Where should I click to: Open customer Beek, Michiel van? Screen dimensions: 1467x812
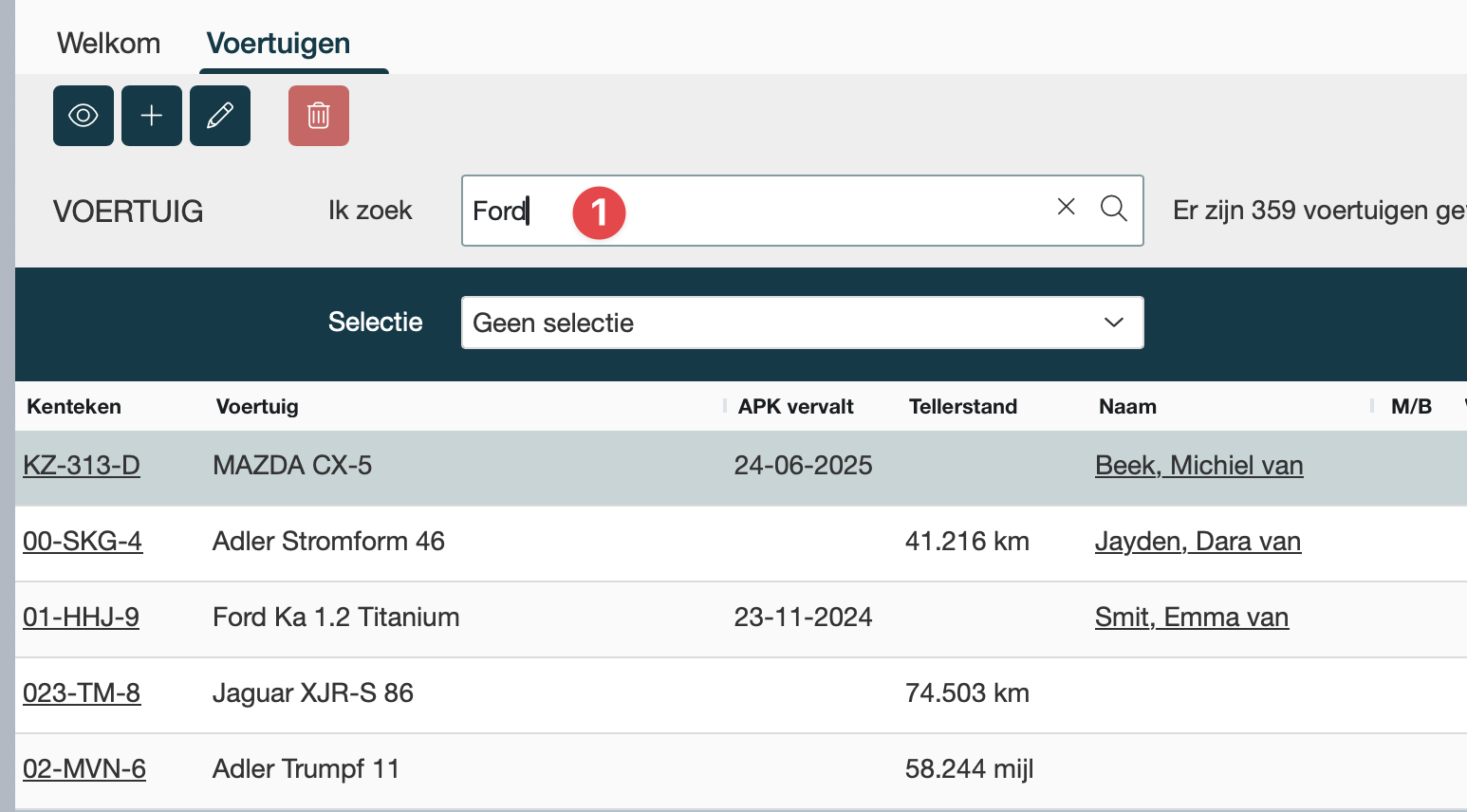(1198, 466)
